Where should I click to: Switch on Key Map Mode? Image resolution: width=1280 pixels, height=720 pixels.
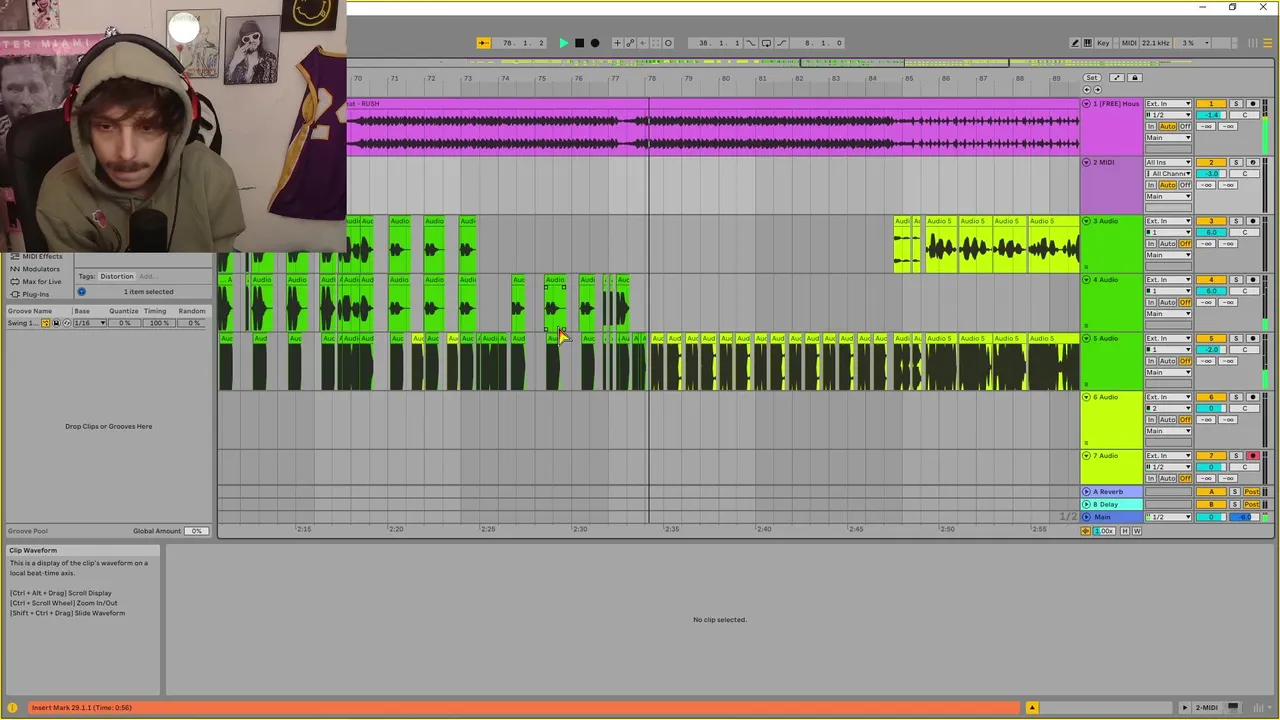1103,43
